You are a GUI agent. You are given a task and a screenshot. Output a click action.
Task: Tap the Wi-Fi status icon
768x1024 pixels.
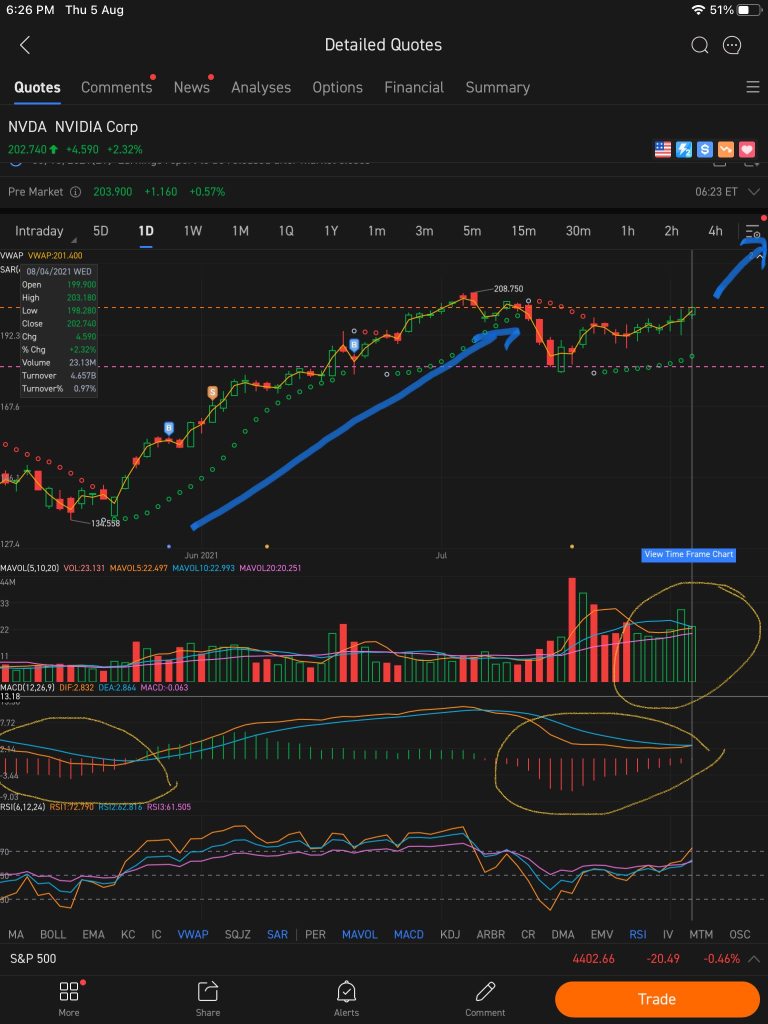tap(698, 10)
